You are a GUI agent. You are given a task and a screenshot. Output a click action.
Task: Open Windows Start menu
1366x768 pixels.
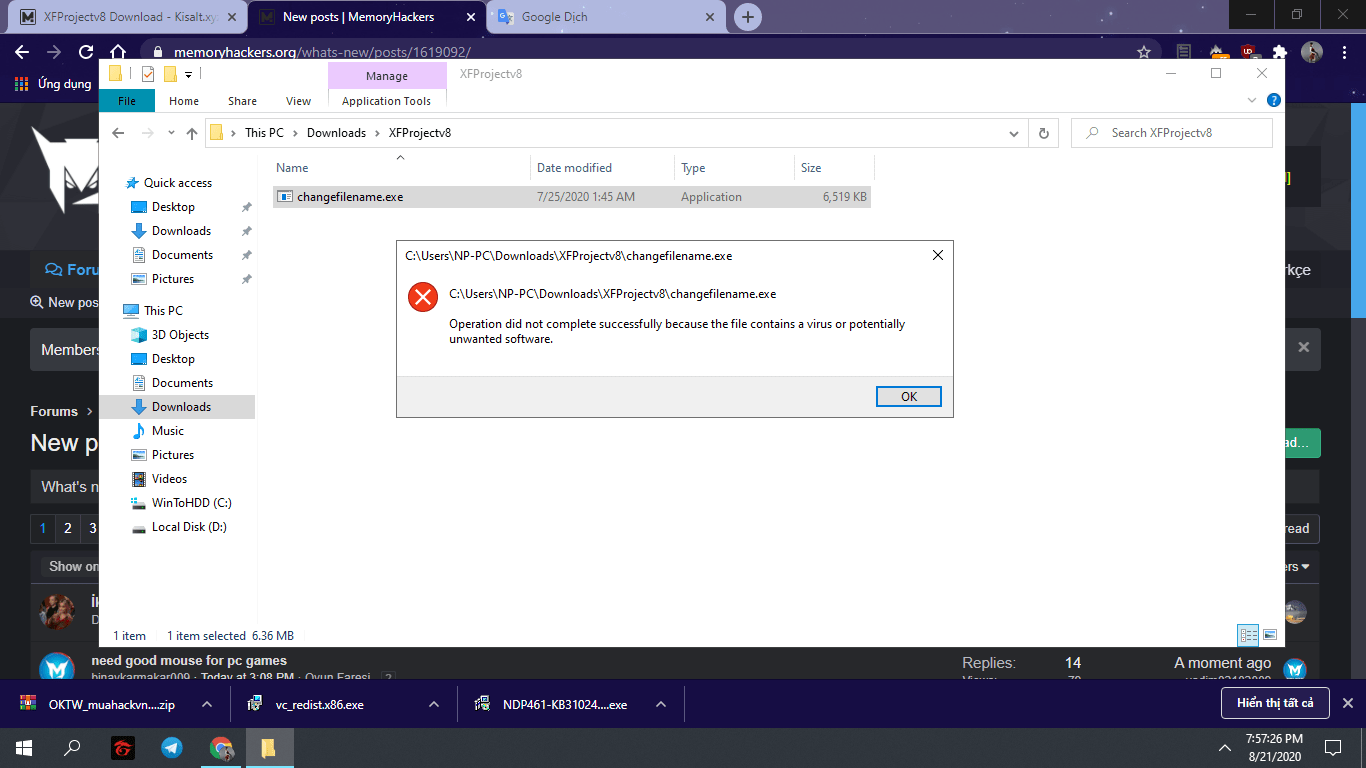coord(23,747)
